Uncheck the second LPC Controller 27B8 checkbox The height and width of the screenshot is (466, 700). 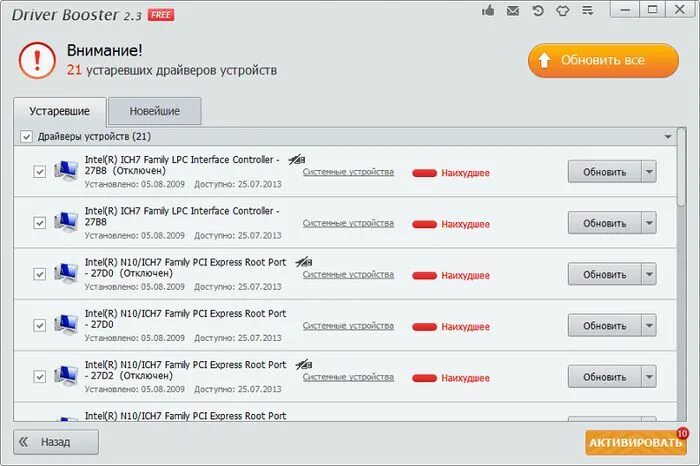point(40,223)
